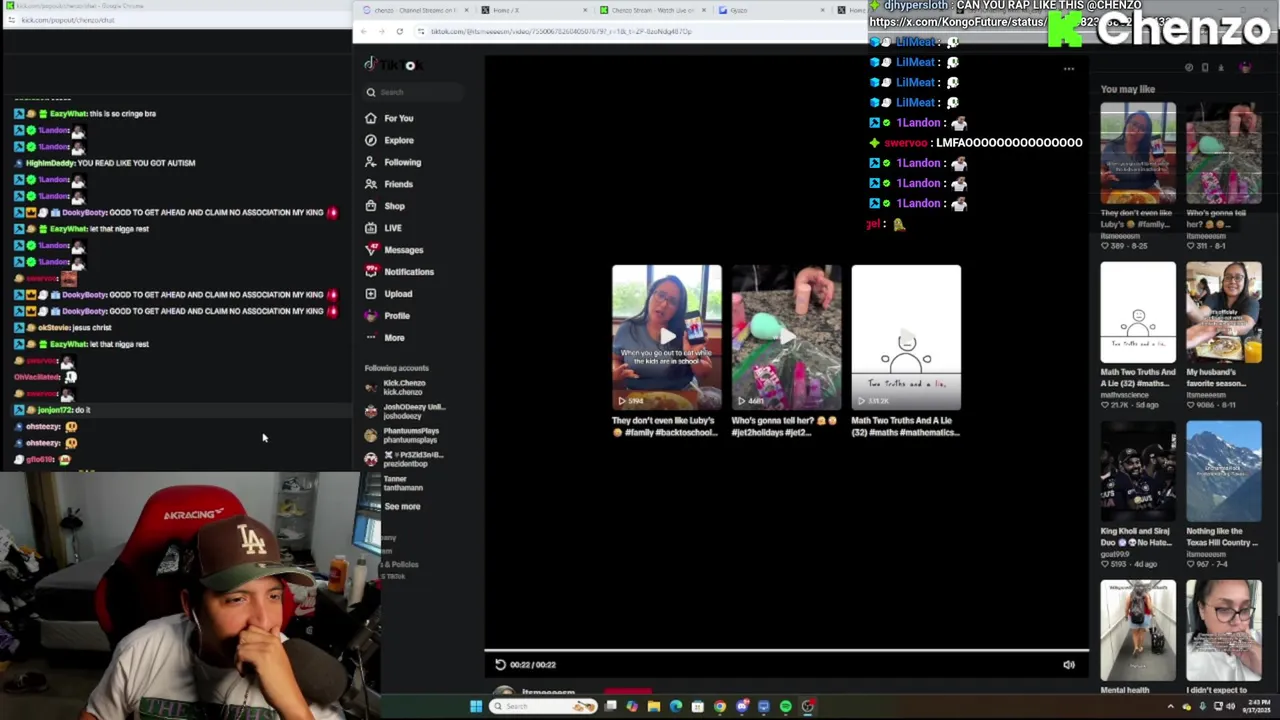Replay the video with the replay icon
Viewport: 1280px width, 720px height.
click(x=500, y=664)
